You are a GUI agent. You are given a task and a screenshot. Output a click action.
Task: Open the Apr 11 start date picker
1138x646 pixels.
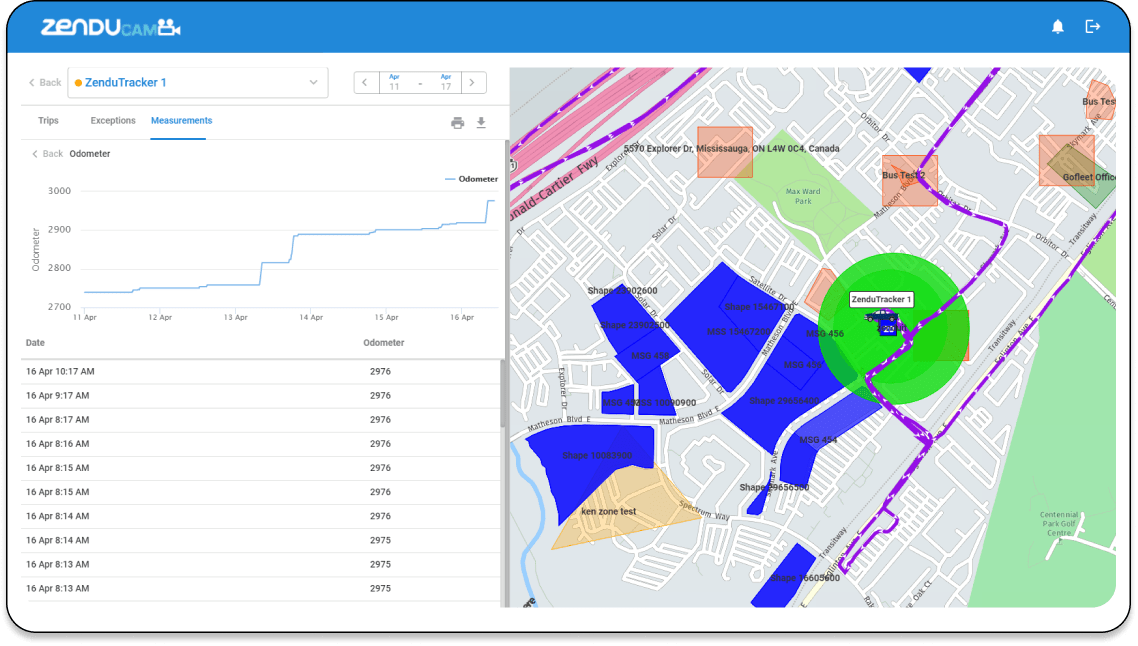[394, 82]
